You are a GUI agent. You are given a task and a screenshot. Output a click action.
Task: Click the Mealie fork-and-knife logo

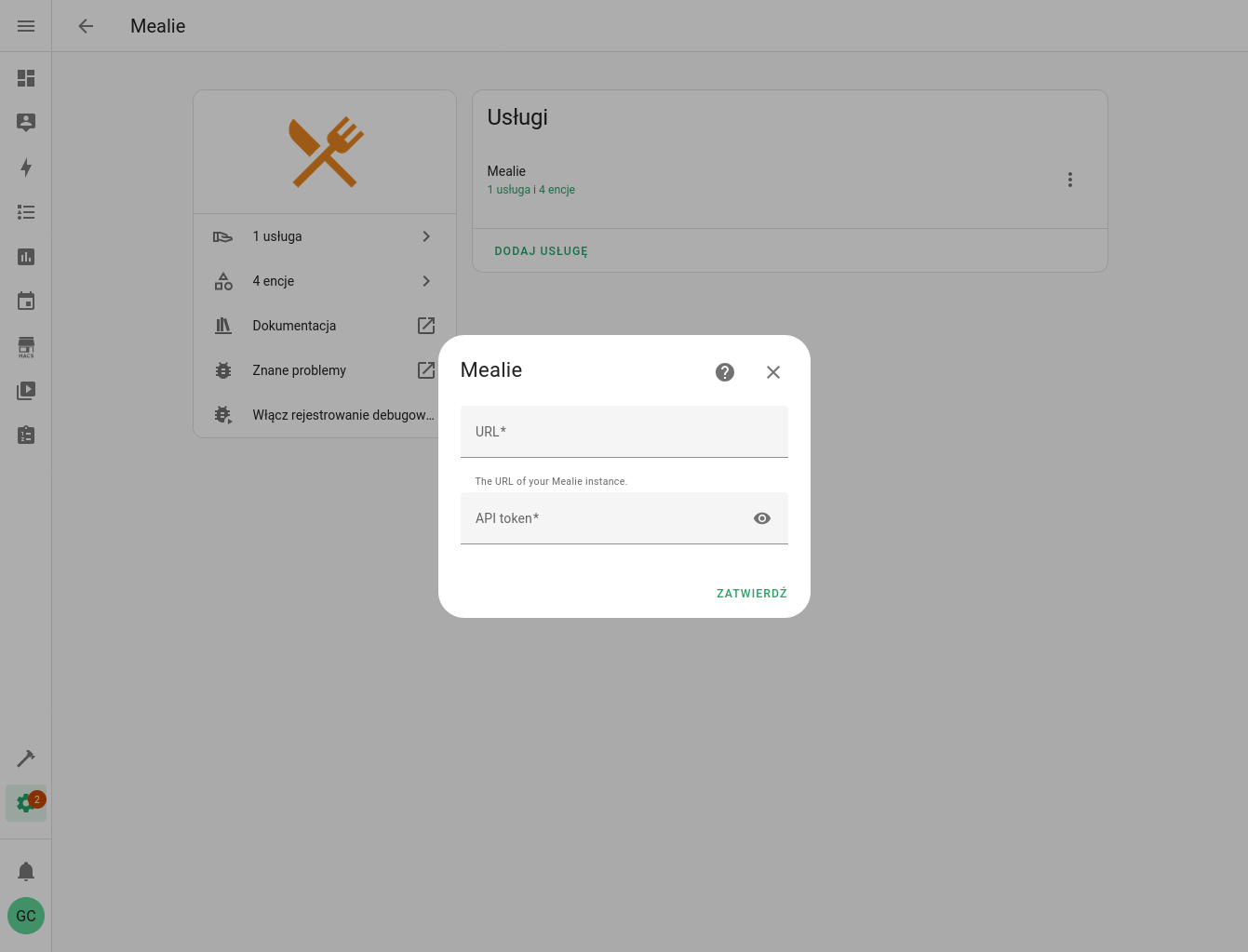325,152
